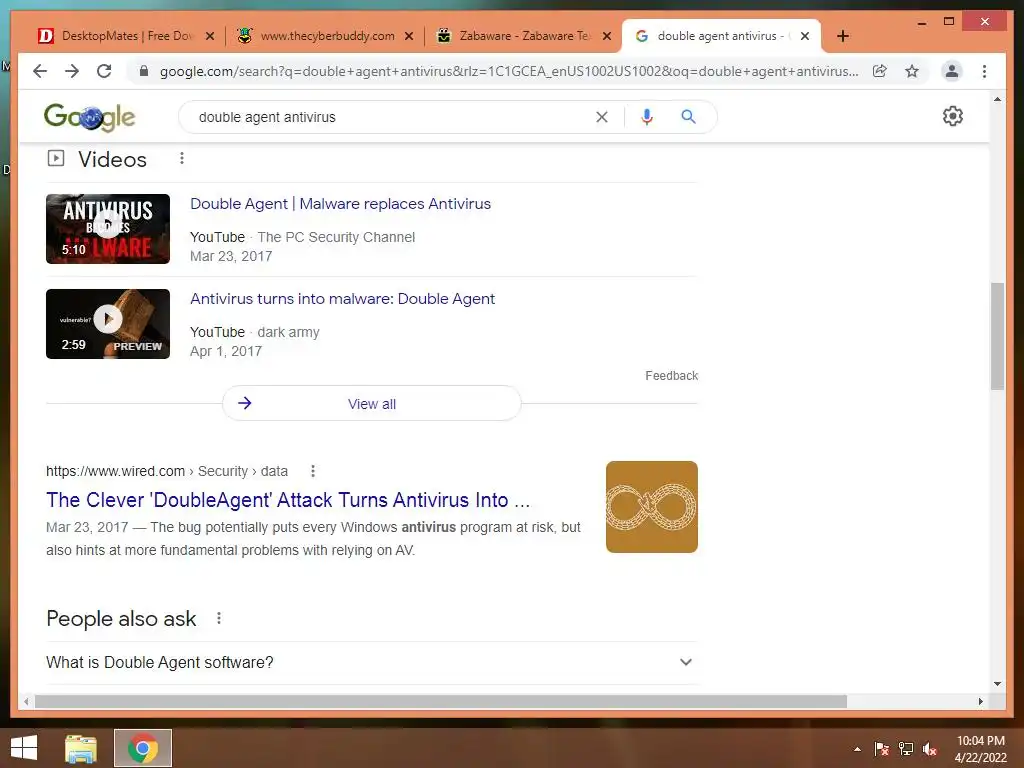Open 'Antivirus turns into malware: Double Agent' link
The width and height of the screenshot is (1024, 768).
[x=342, y=298]
